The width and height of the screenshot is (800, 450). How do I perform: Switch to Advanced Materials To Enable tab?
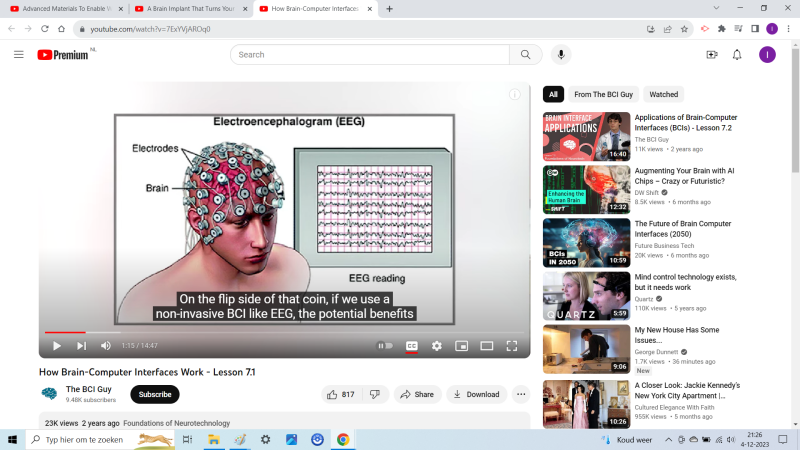pyautogui.click(x=67, y=9)
